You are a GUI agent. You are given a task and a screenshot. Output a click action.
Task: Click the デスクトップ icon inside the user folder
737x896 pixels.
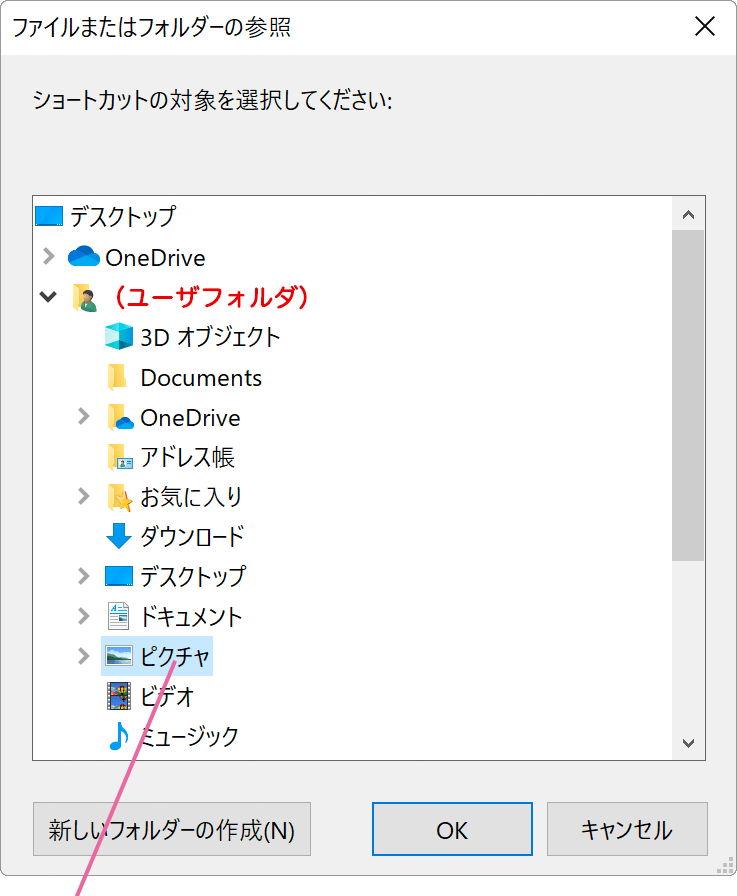point(119,576)
